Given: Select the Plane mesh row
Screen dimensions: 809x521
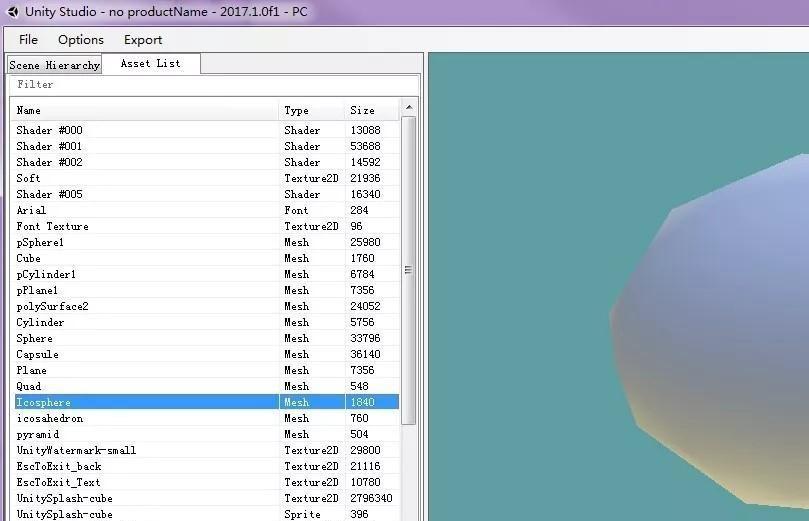Looking at the screenshot, I should [x=206, y=370].
